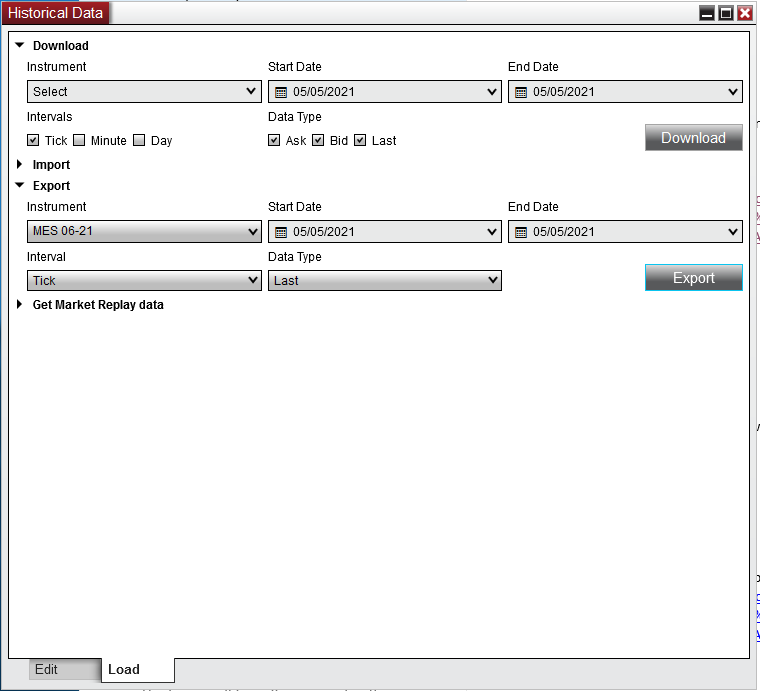Click the Import section heading
The image size is (760, 691).
pos(51,165)
